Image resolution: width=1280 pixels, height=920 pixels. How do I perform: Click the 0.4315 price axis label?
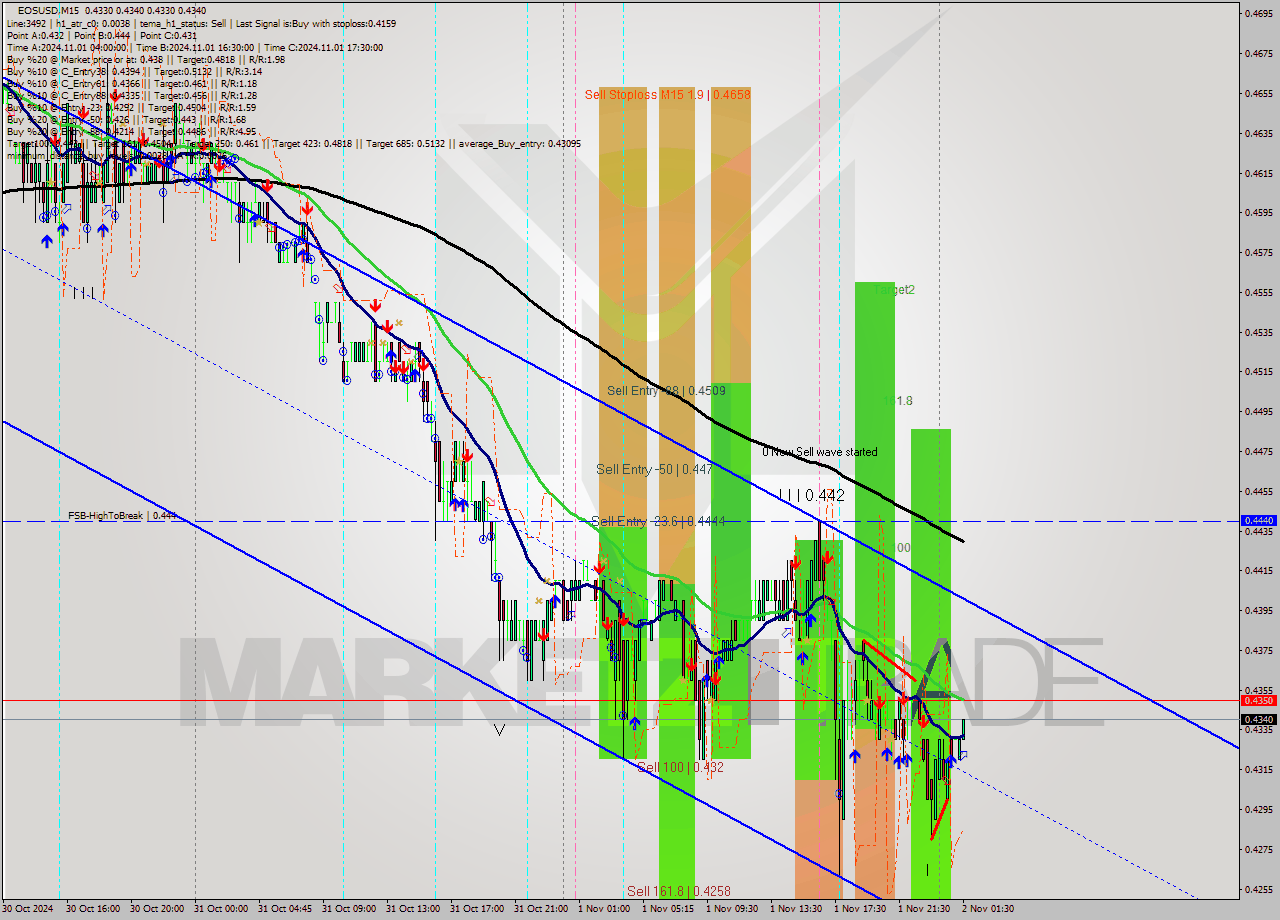coord(1257,769)
